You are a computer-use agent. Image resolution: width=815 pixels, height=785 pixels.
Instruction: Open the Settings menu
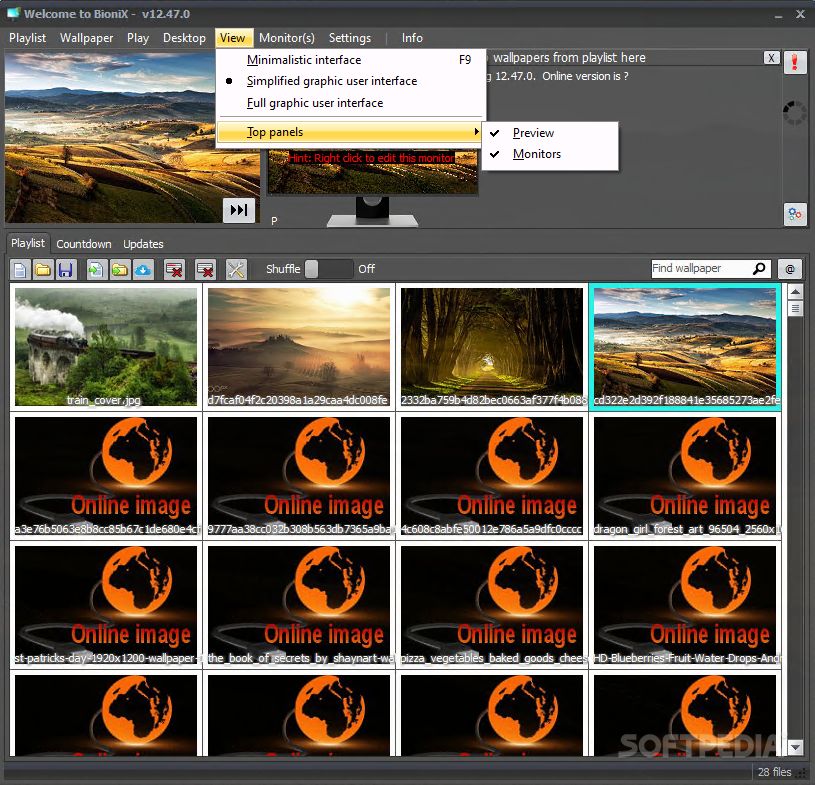click(x=350, y=38)
